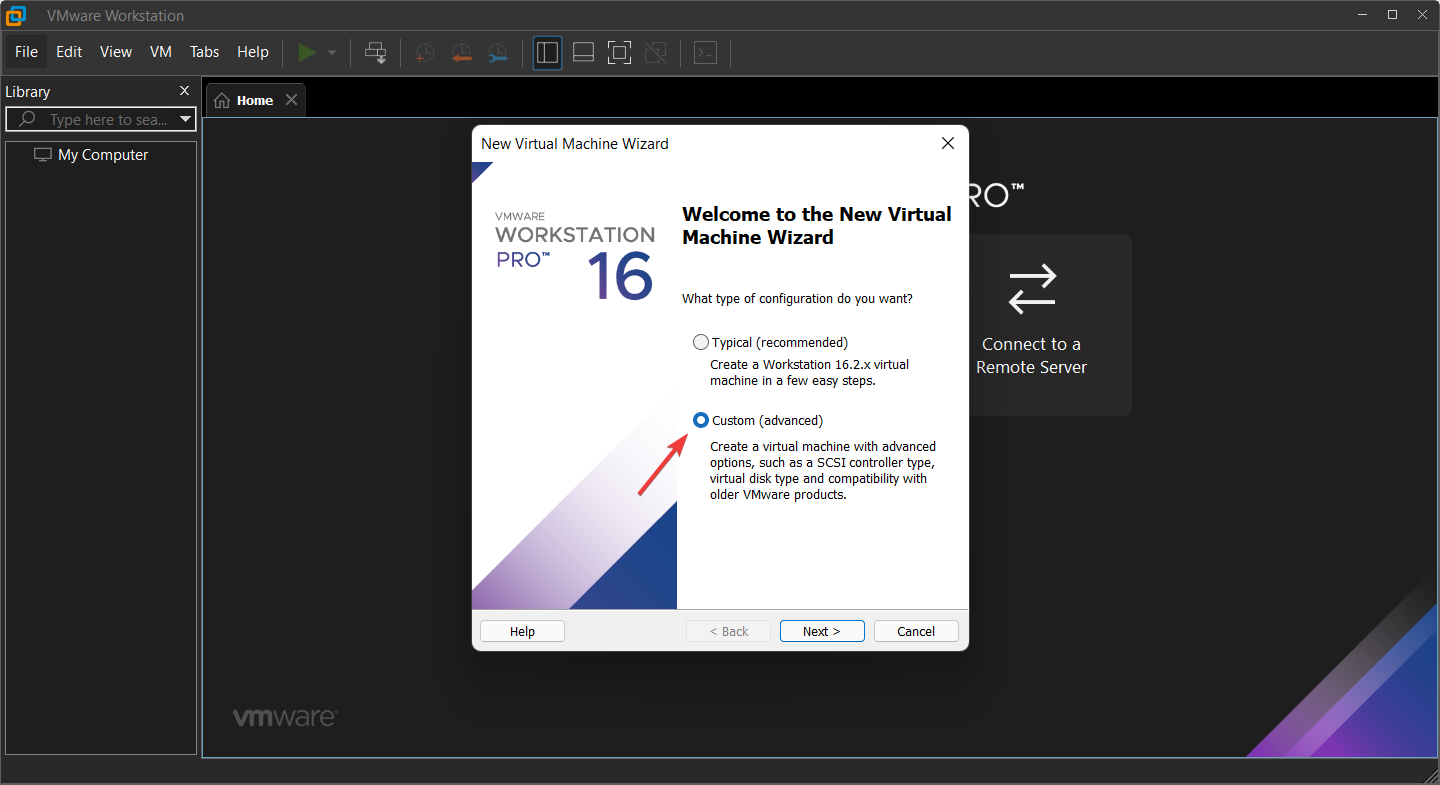Maximize the VMware Workstation window
Screen dimensions: 1440x785
(x=1392, y=15)
